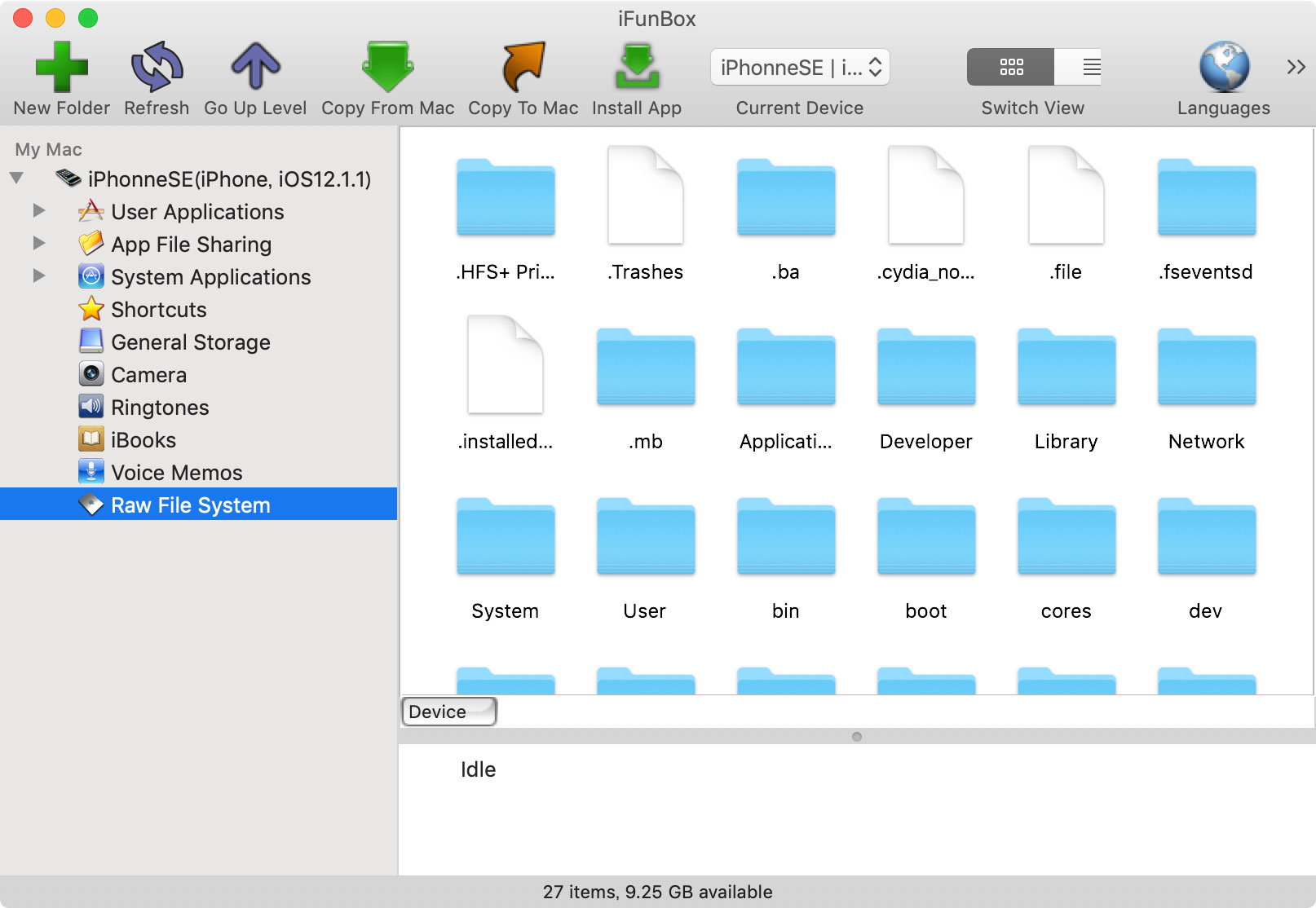Click the Install App icon
This screenshot has height=908, width=1316.
[637, 67]
